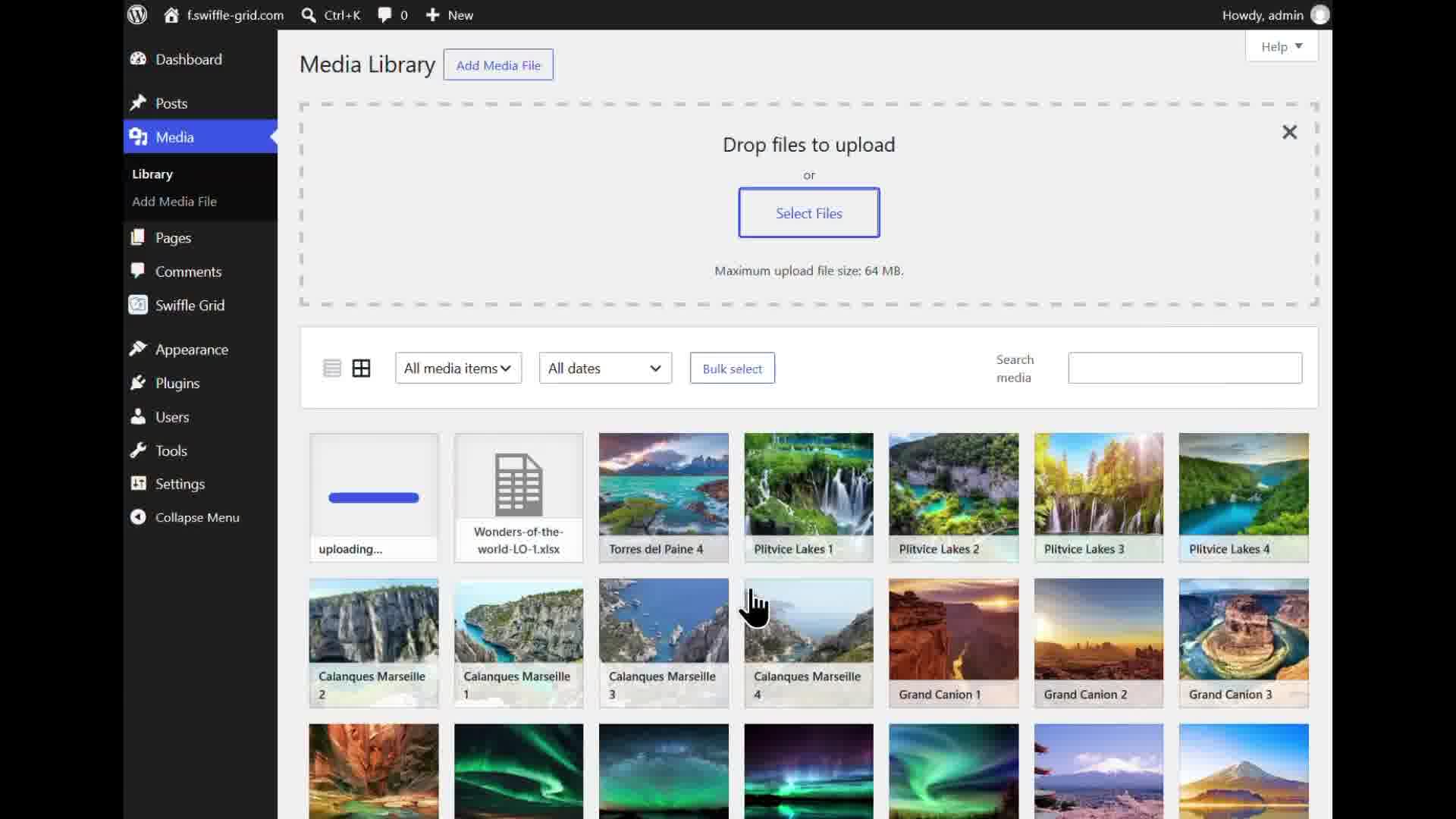Open the site home icon f.swiffle-grid.com

point(171,15)
